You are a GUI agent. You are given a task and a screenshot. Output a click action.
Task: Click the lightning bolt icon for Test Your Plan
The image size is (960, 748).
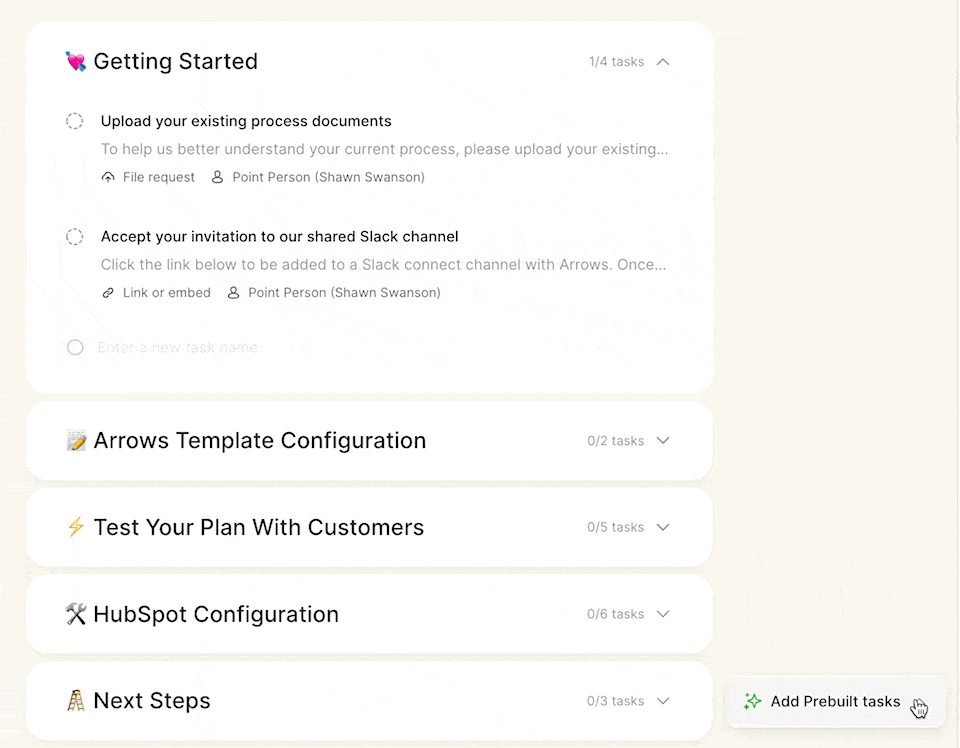coord(76,527)
